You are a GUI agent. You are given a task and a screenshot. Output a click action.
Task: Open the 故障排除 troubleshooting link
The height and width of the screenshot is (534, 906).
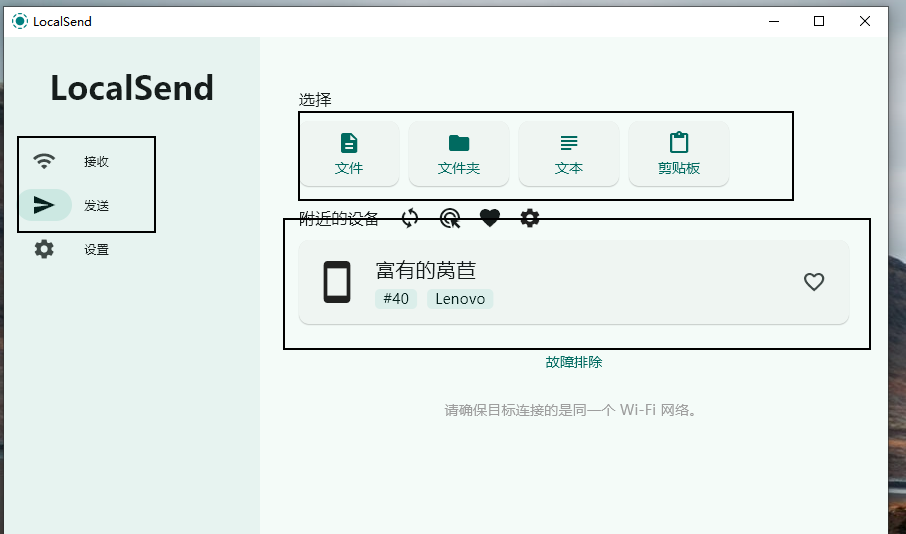574,362
